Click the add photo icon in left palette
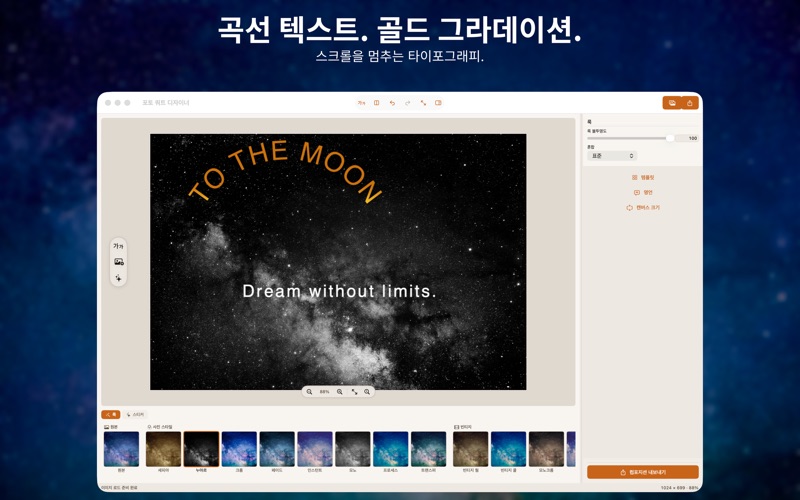 click(x=118, y=262)
